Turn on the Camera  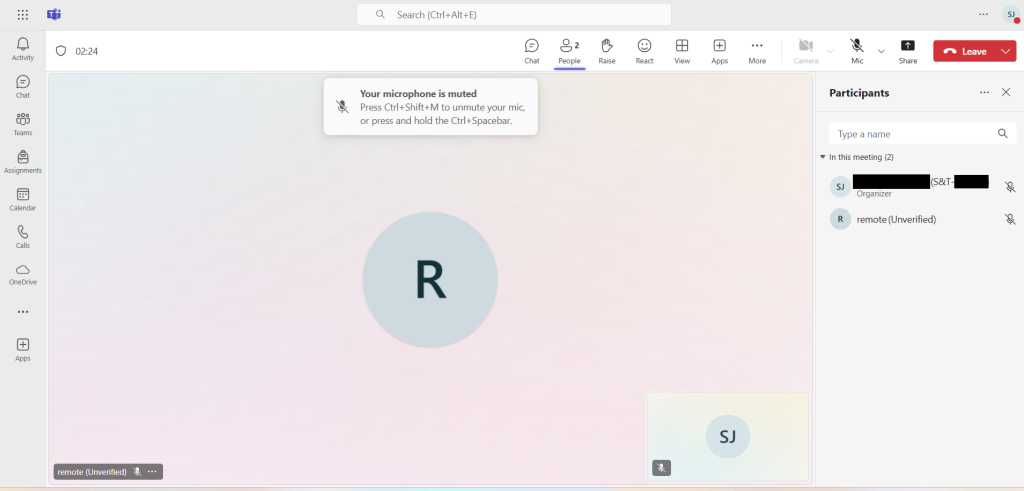coord(805,50)
